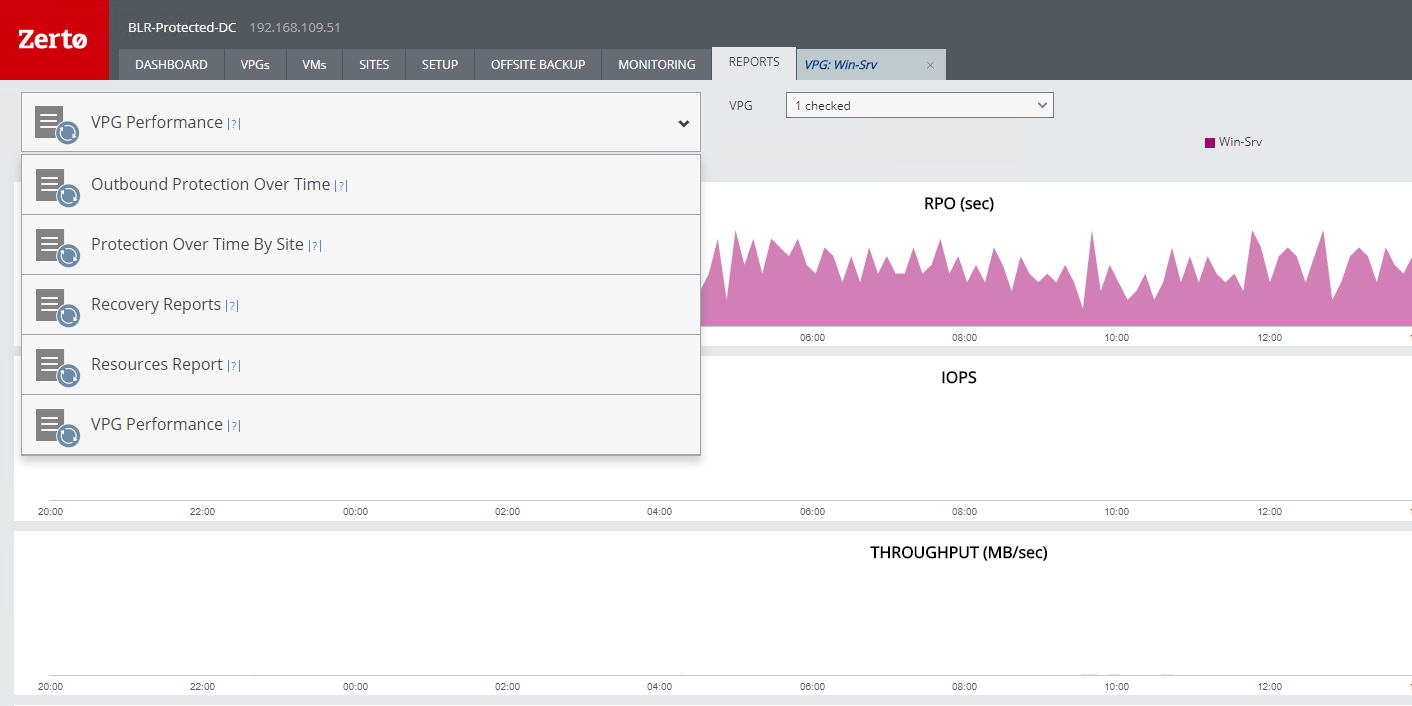
Task: Close the VPG: Win-Srv tab
Action: [930, 65]
